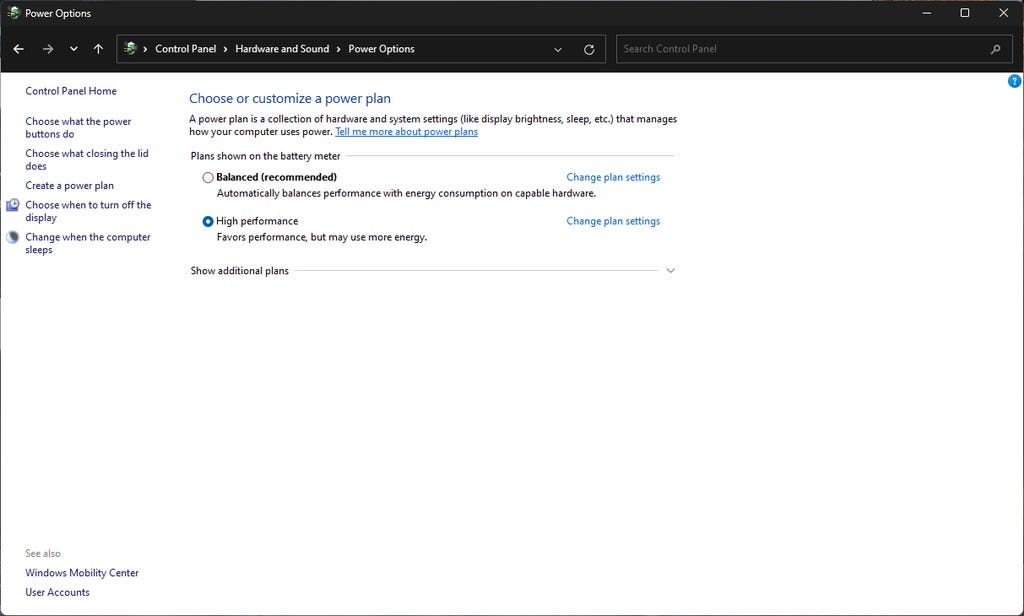Click the display timer icon in sidebar

(13, 205)
